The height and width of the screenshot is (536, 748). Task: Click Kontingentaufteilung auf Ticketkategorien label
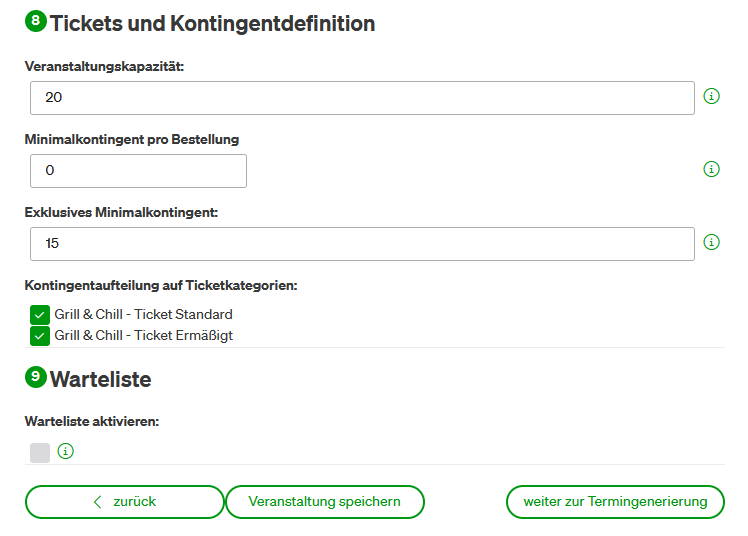[x=161, y=286]
